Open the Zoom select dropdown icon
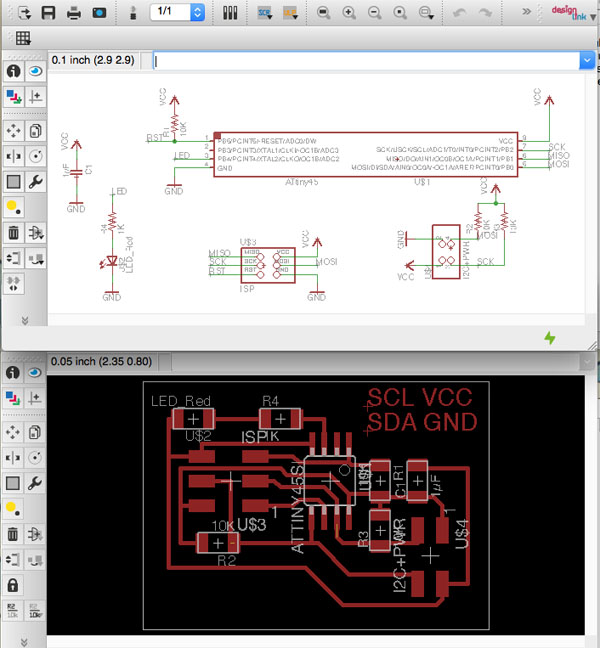The height and width of the screenshot is (648, 600). [426, 13]
